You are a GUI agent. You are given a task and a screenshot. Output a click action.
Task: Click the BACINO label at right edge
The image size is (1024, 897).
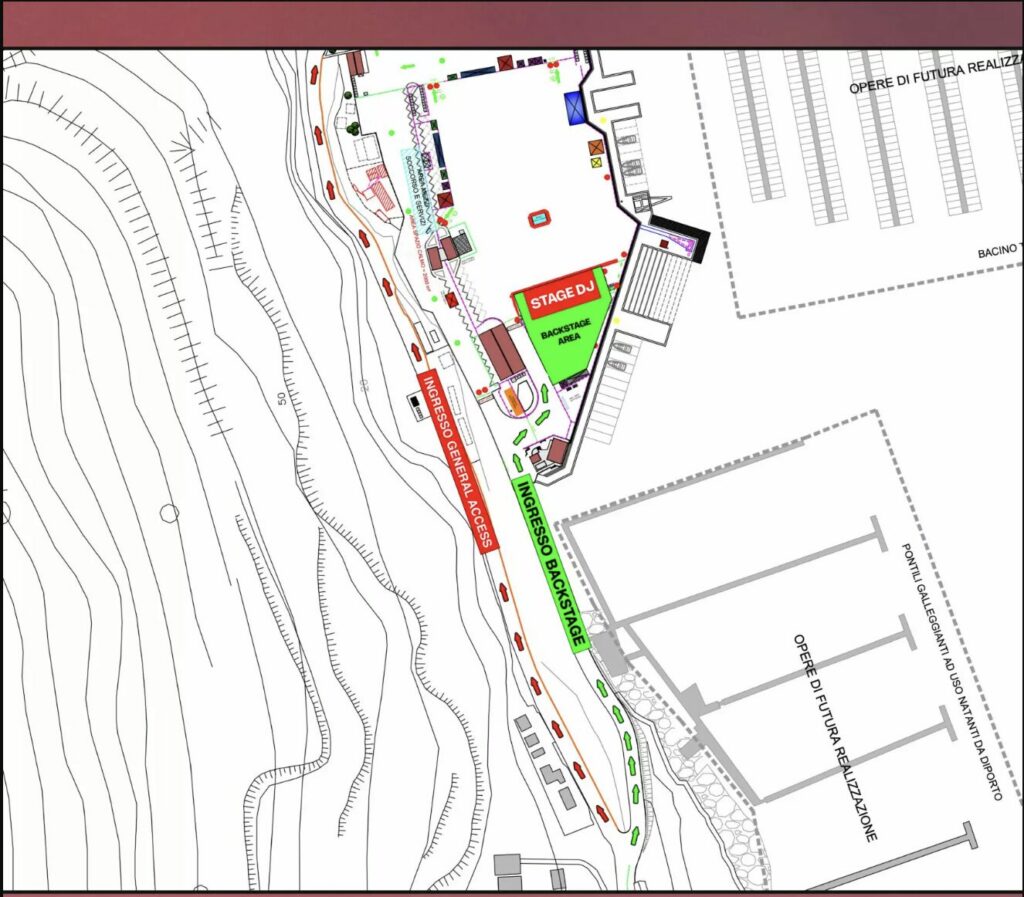click(1000, 250)
